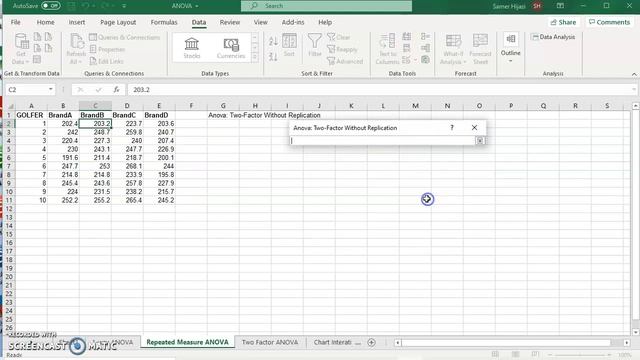Screen dimensions: 640x360
Task: Open the custom Sort dialog
Action: [289, 45]
